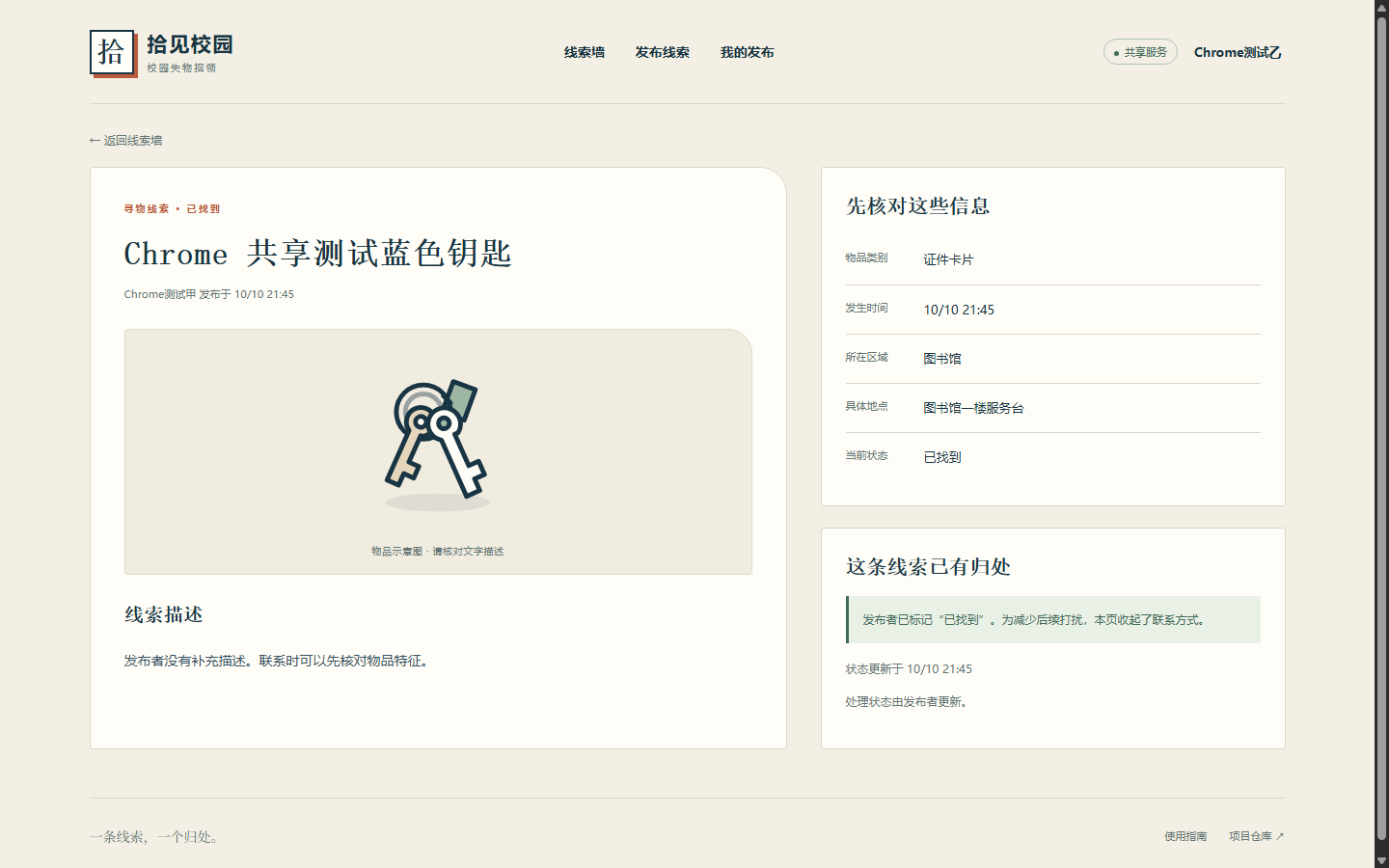The width and height of the screenshot is (1389, 868).
Task: Click the 一条线索，一个归处 footer slogan
Action: pos(156,837)
